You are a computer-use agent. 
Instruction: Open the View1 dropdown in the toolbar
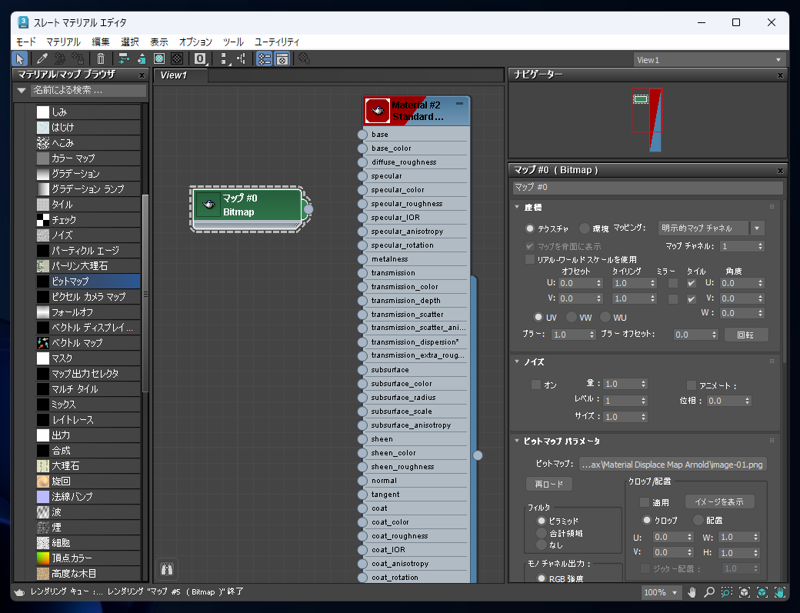coord(709,60)
